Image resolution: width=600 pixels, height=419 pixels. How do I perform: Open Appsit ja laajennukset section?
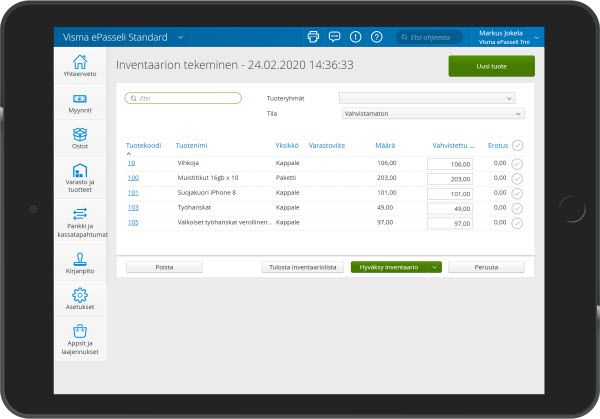[x=80, y=340]
